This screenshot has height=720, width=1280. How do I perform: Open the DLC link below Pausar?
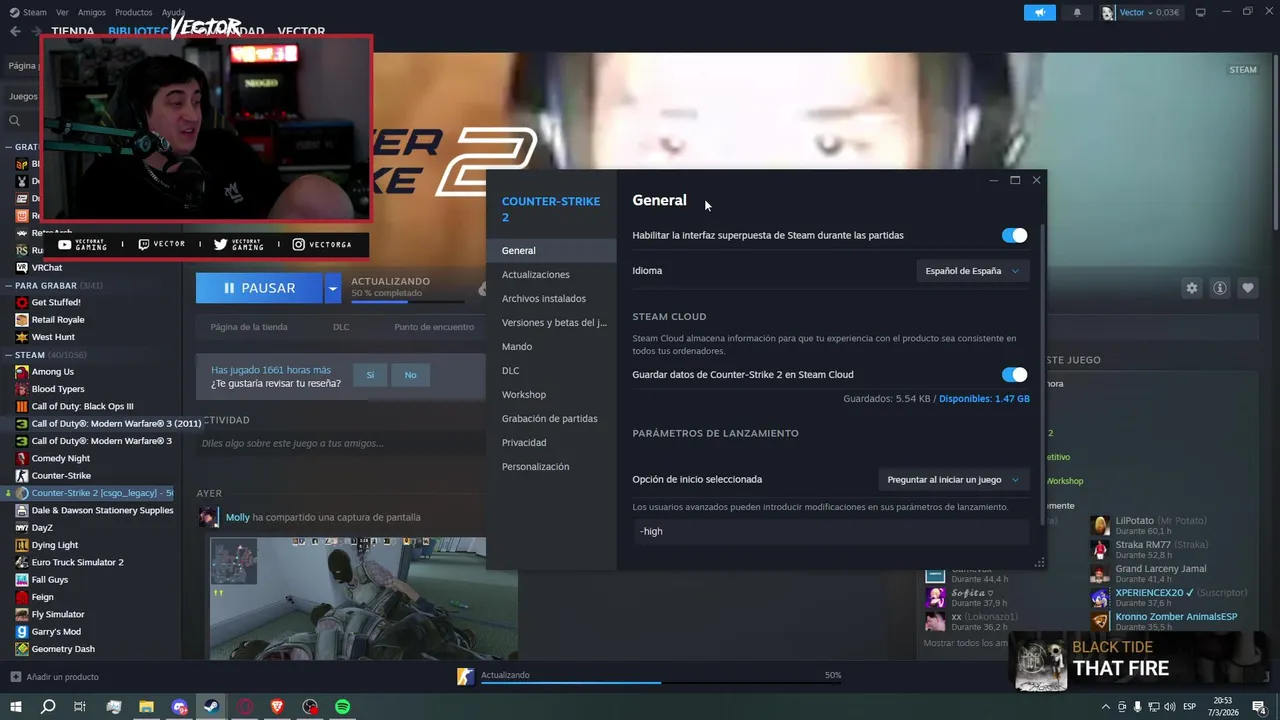341,327
